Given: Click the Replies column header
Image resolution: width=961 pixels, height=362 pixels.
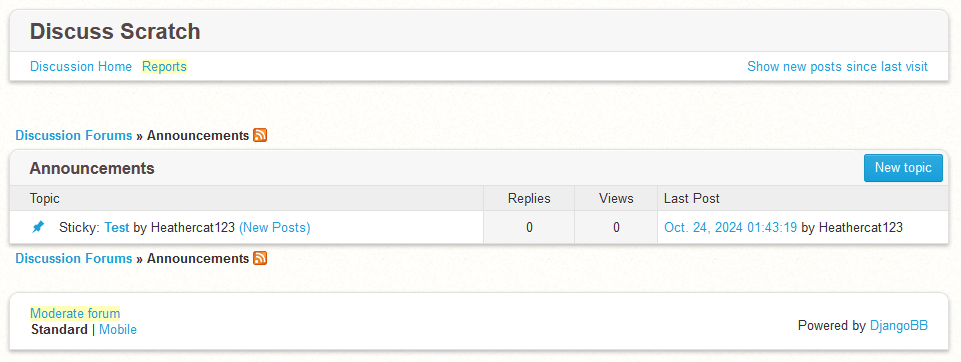Looking at the screenshot, I should (529, 198).
